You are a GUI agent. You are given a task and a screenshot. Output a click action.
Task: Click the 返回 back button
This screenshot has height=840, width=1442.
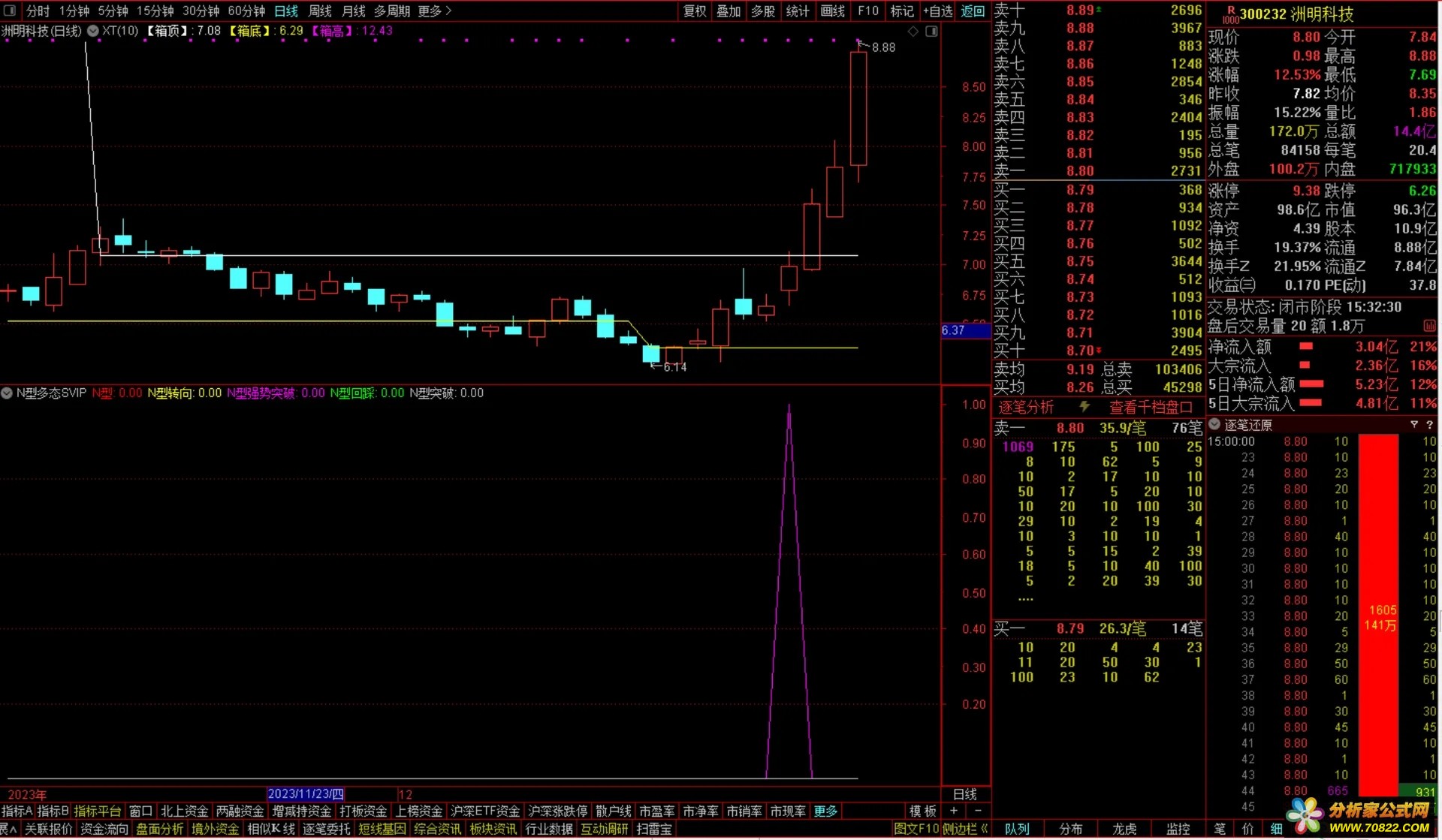(973, 11)
